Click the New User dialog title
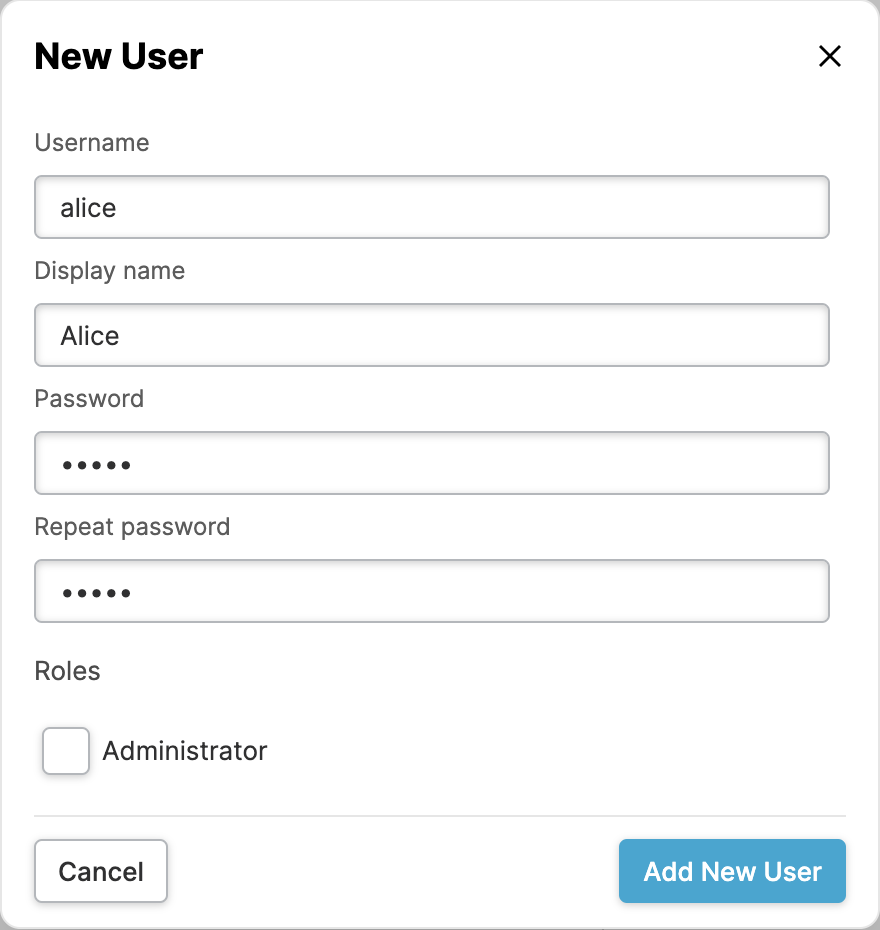This screenshot has width=880, height=930. point(119,56)
